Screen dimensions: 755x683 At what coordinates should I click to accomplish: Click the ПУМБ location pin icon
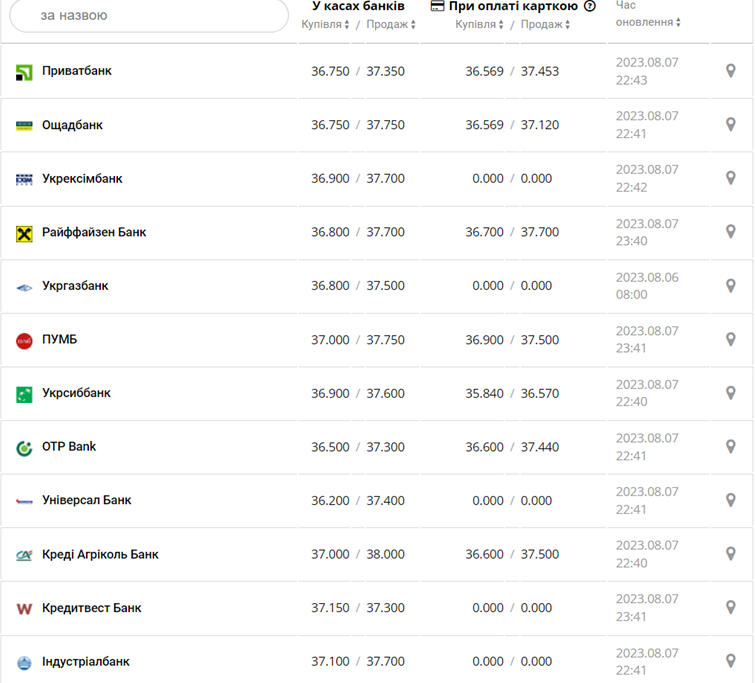pyautogui.click(x=730, y=339)
